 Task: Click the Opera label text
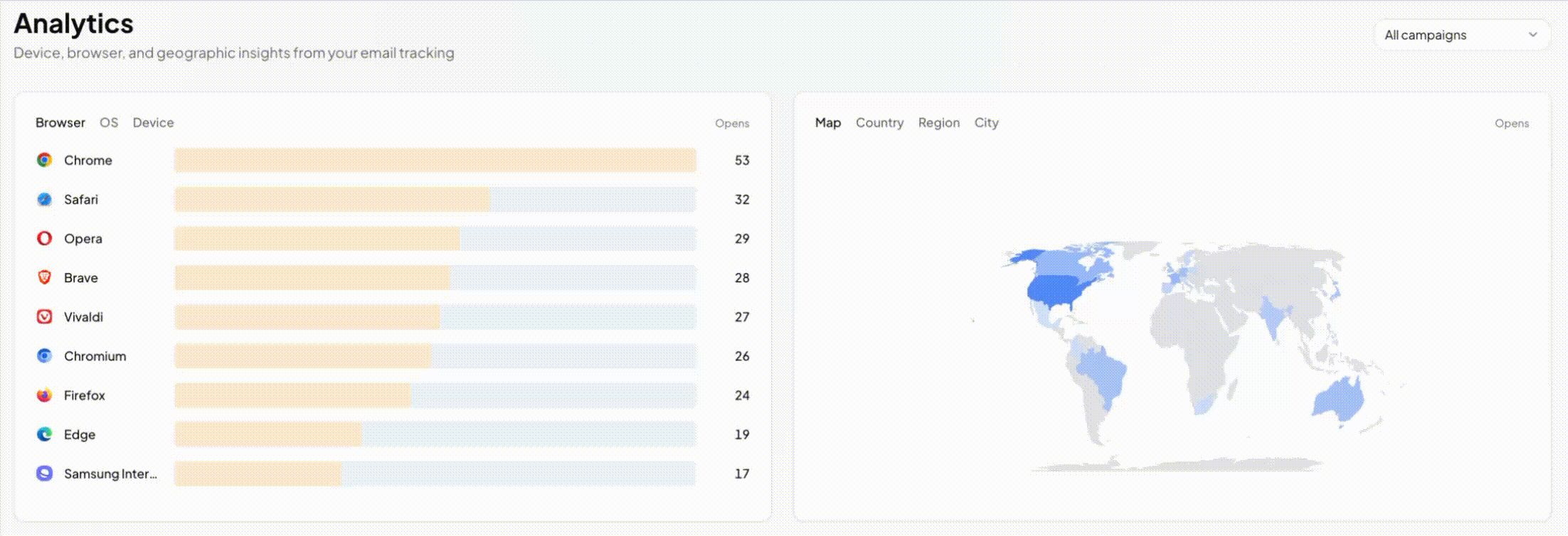(83, 238)
